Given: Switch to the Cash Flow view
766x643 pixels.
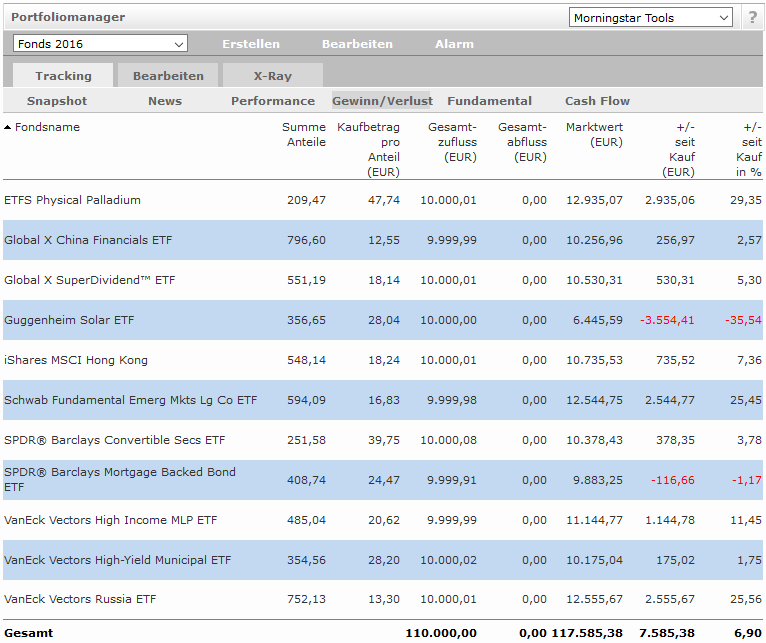Looking at the screenshot, I should pyautogui.click(x=597, y=101).
